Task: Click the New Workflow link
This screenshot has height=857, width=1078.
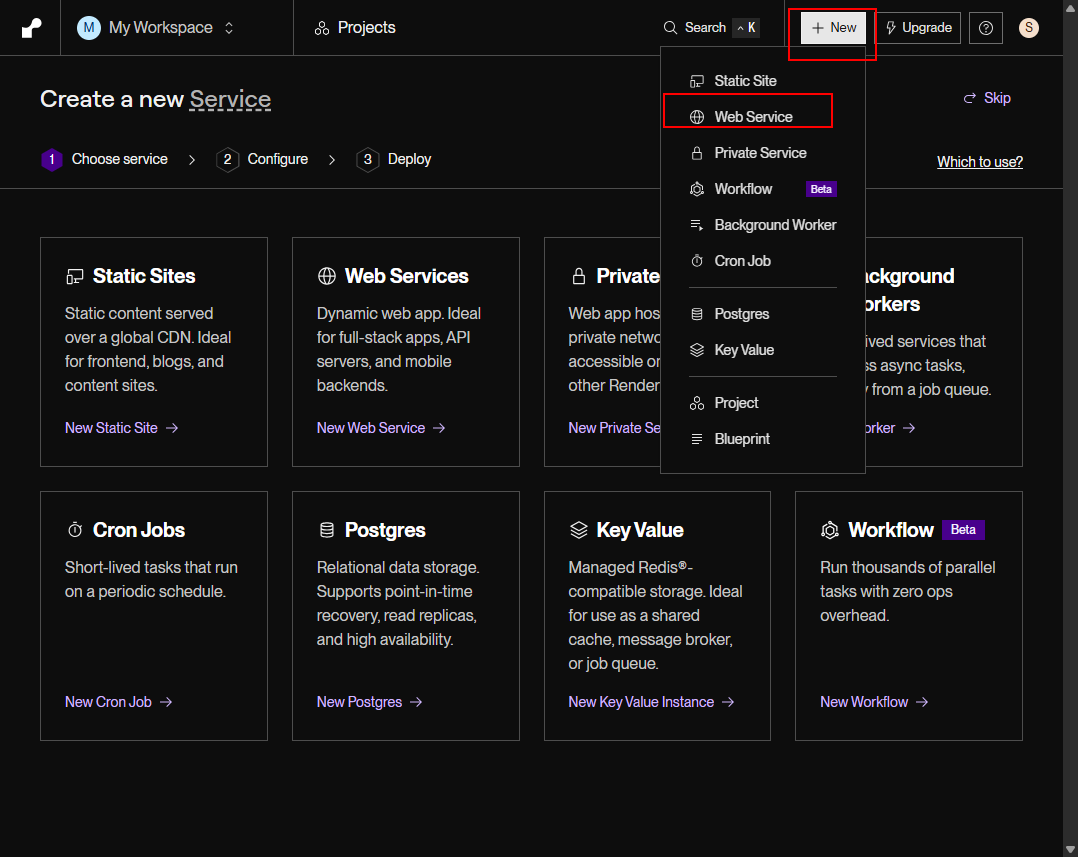Action: click(x=874, y=702)
